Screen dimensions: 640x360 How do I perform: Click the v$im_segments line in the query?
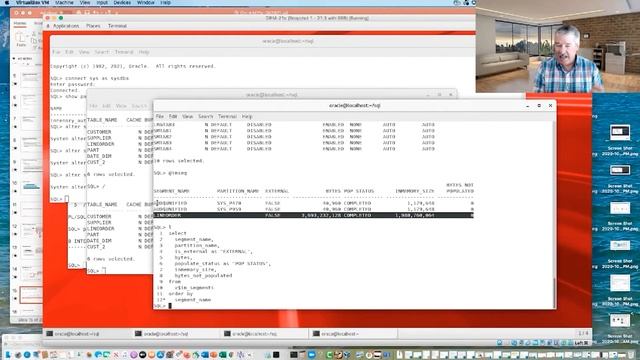194,287
